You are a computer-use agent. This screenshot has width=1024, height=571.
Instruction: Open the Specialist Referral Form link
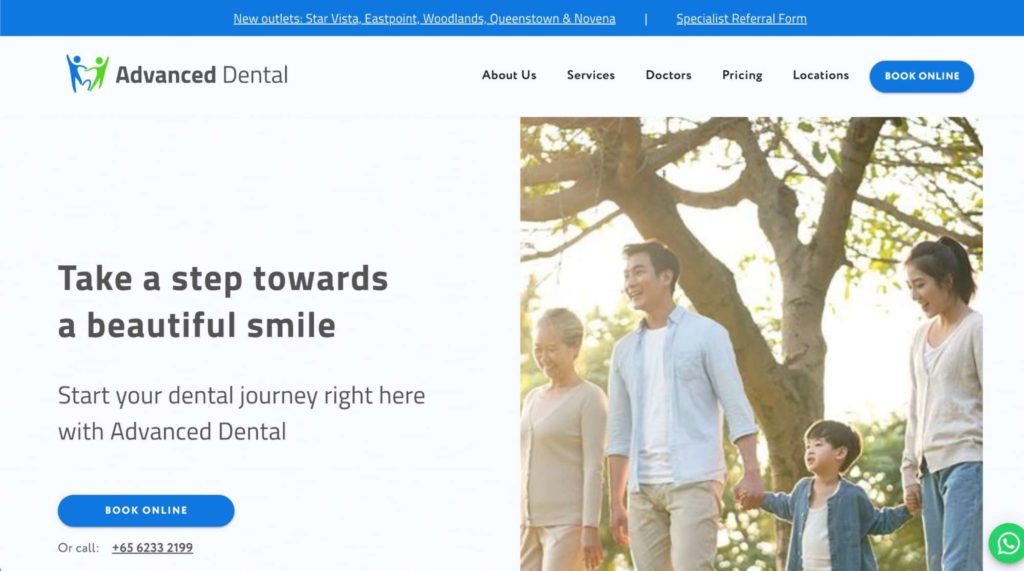pos(741,18)
